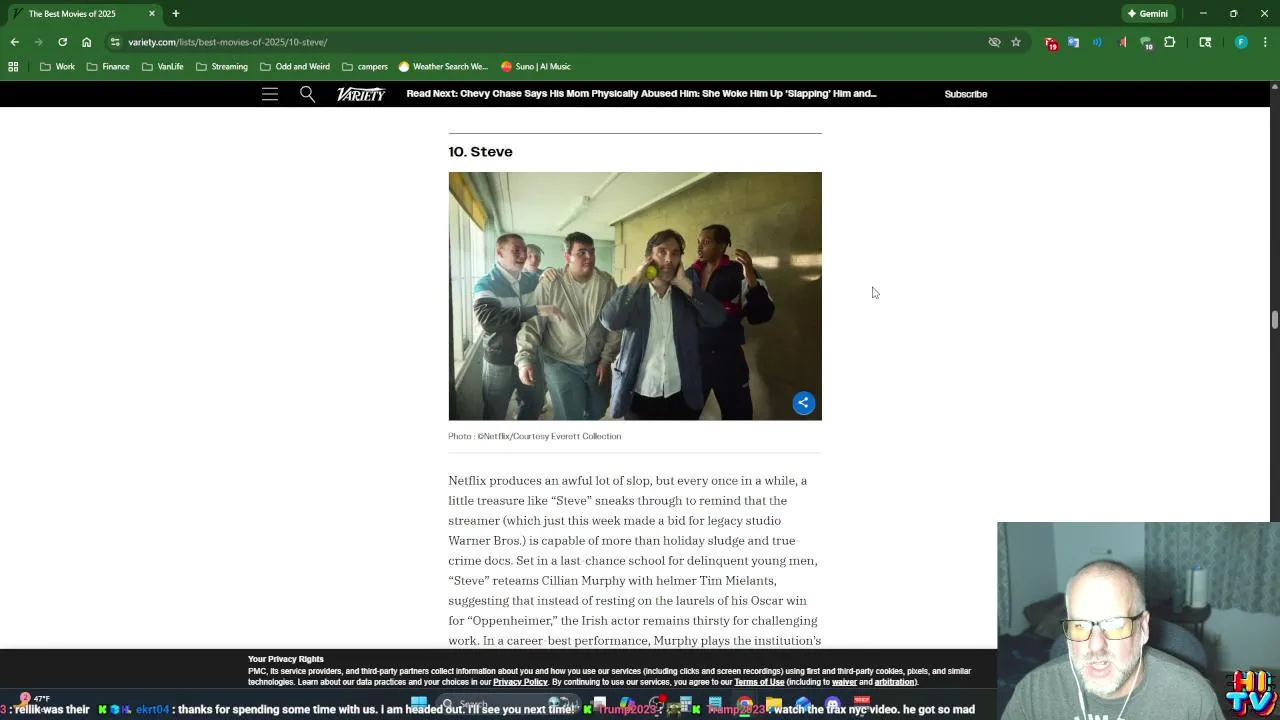Viewport: 1280px width, 720px height.
Task: Open the Work bookmarks folder
Action: pyautogui.click(x=57, y=66)
